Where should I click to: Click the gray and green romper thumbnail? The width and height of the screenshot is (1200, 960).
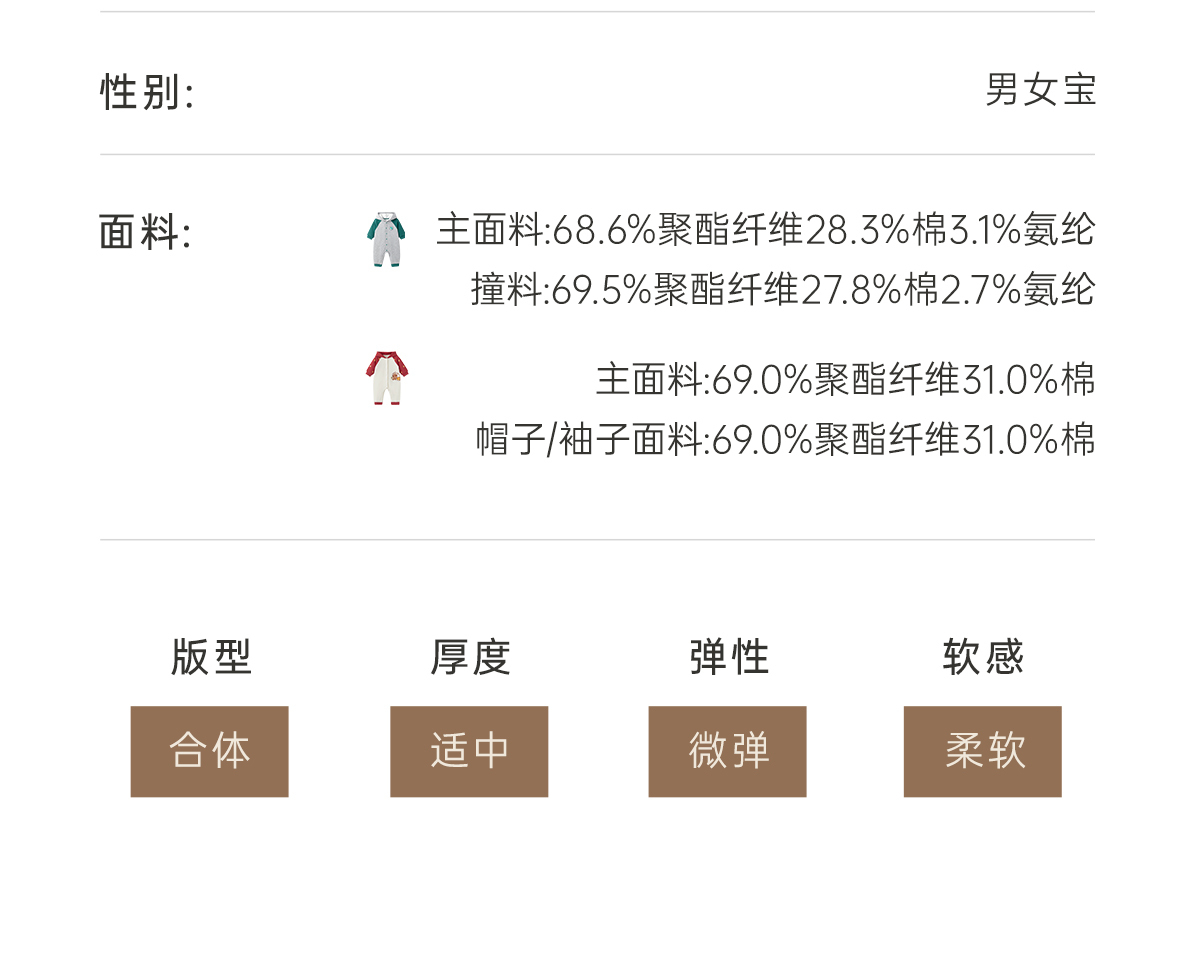(386, 239)
